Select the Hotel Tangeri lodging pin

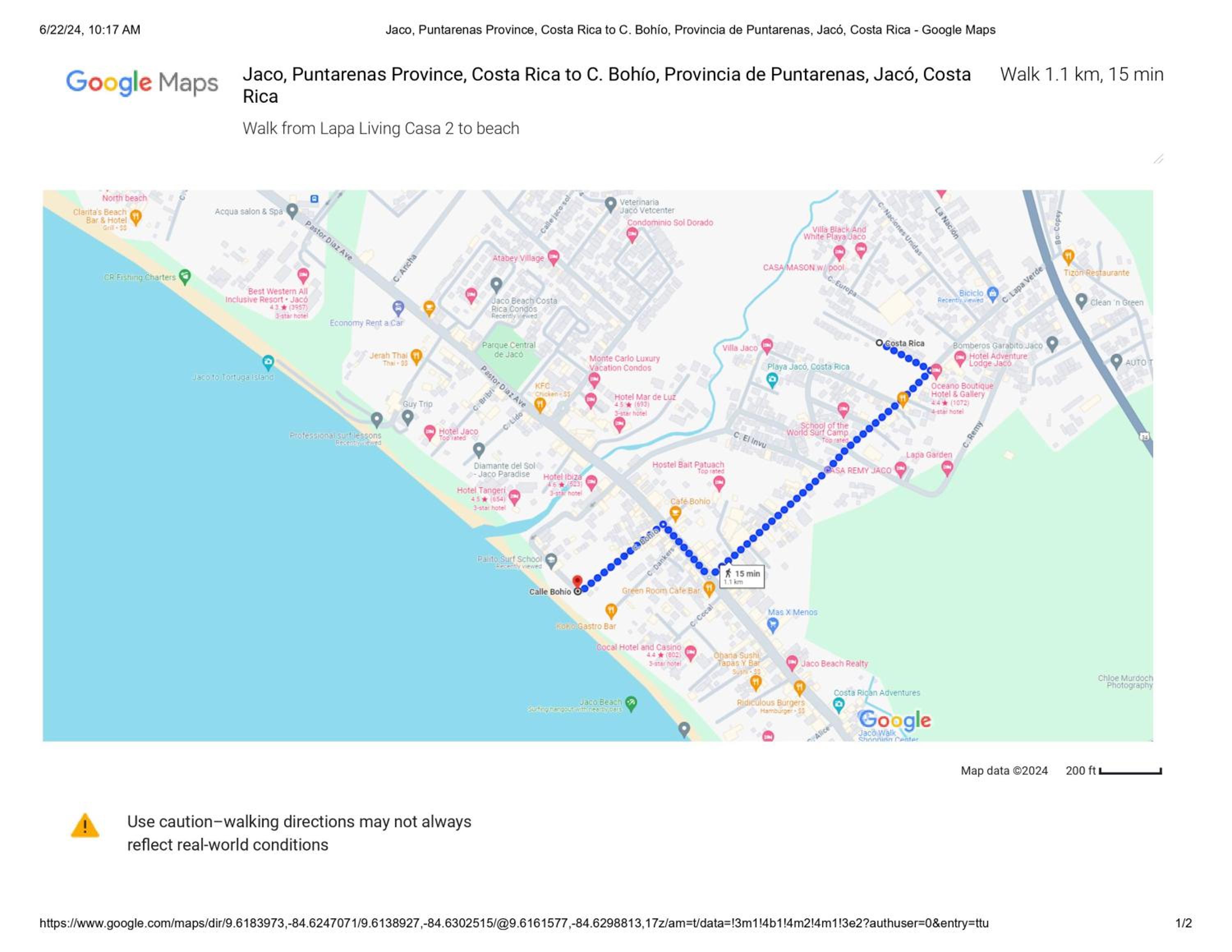coord(514,497)
